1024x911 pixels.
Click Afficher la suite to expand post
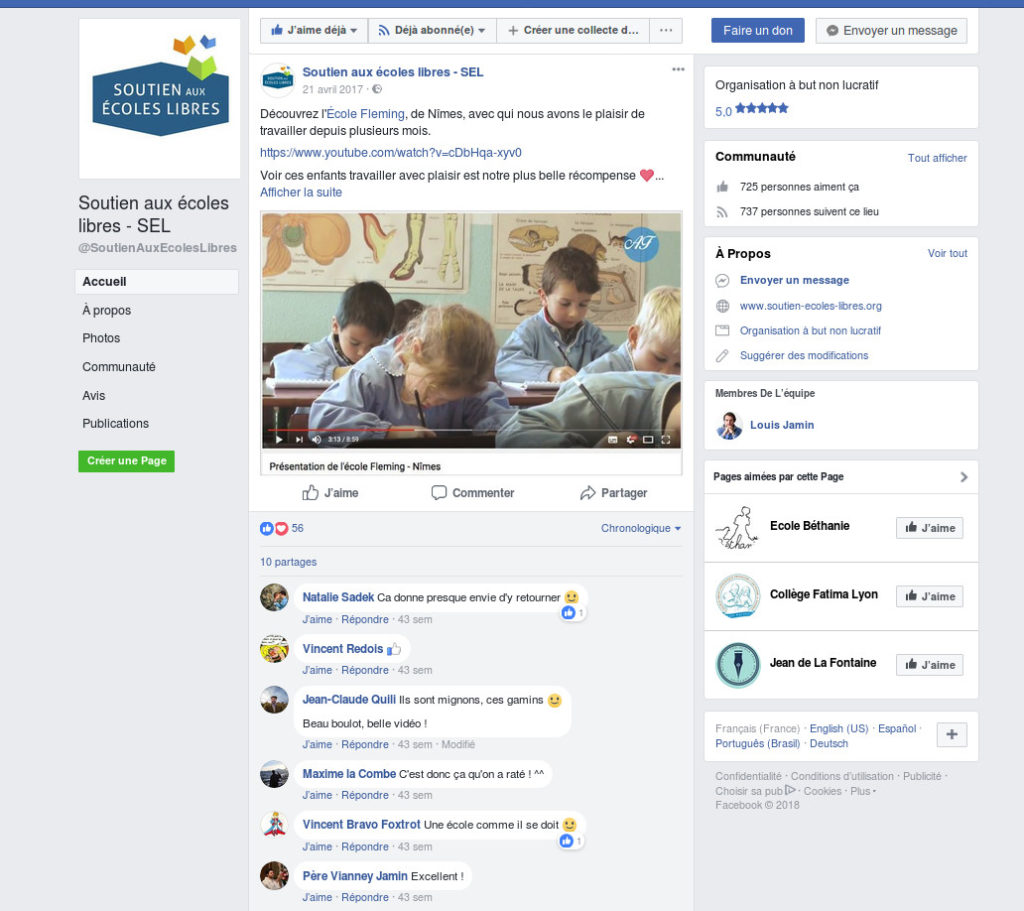(x=300, y=193)
